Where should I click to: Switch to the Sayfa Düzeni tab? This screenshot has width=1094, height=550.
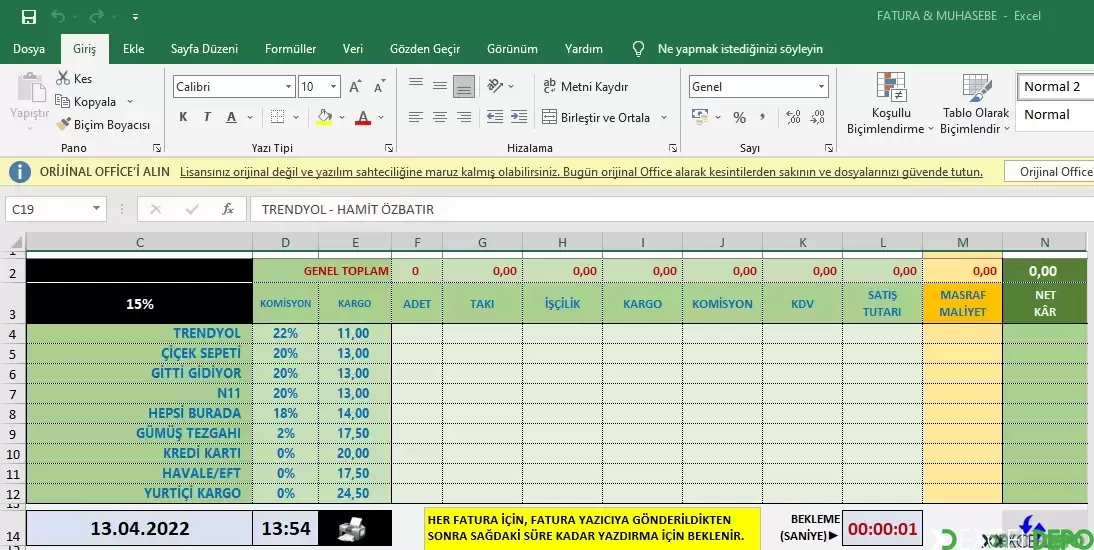(204, 49)
